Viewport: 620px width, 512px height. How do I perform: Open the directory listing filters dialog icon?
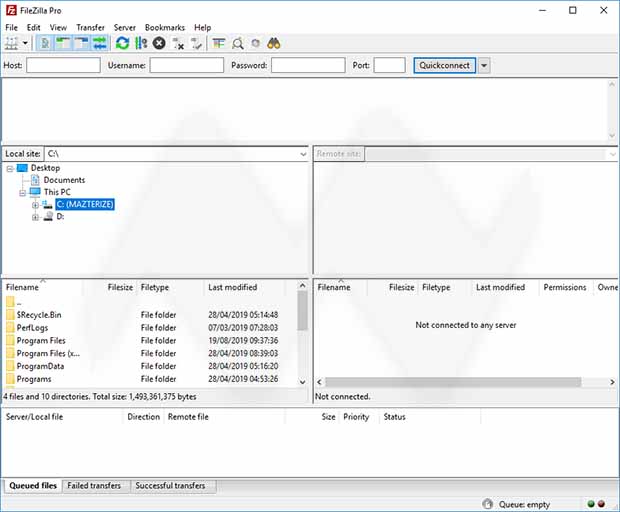pos(219,43)
